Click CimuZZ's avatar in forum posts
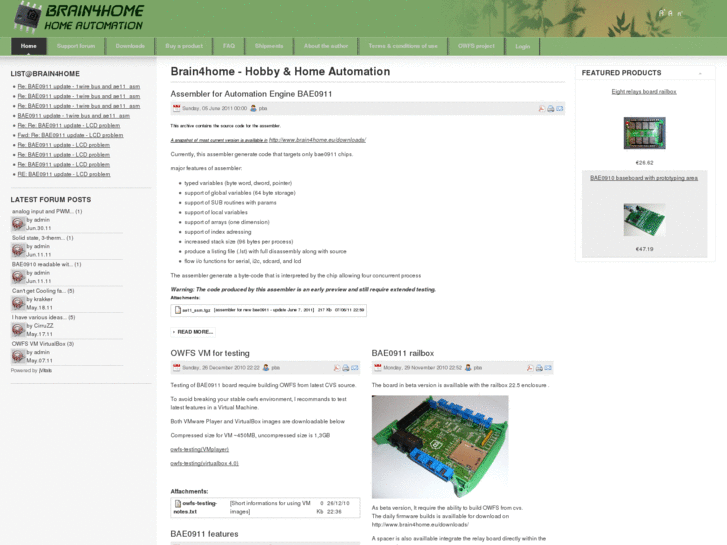 pos(18,330)
